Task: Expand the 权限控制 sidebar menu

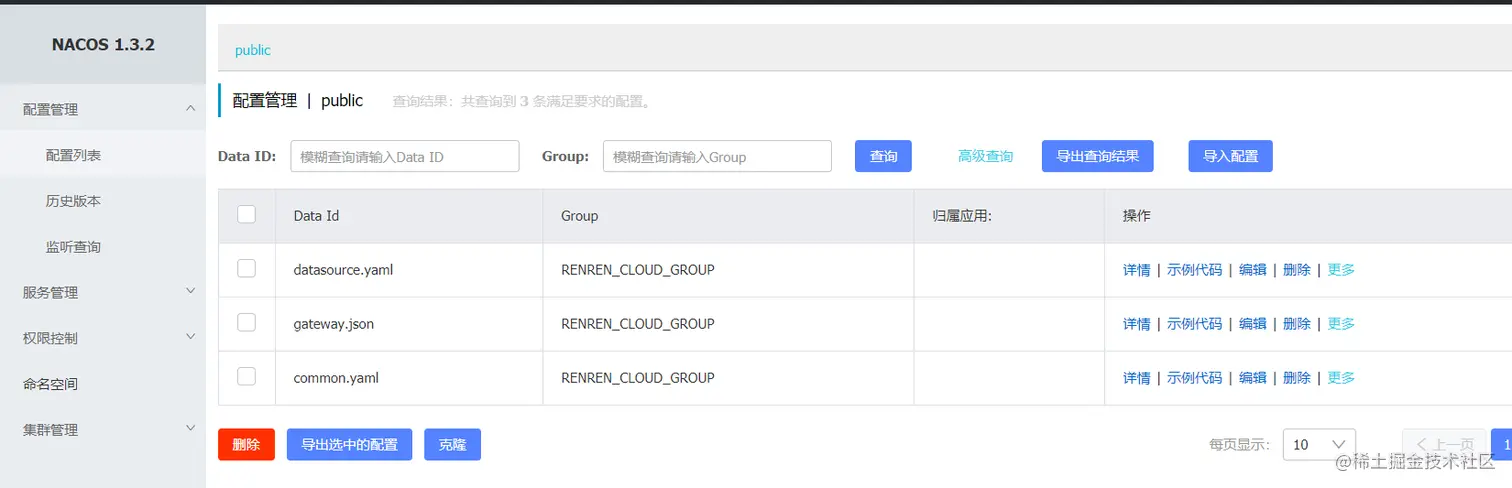Action: pos(103,338)
